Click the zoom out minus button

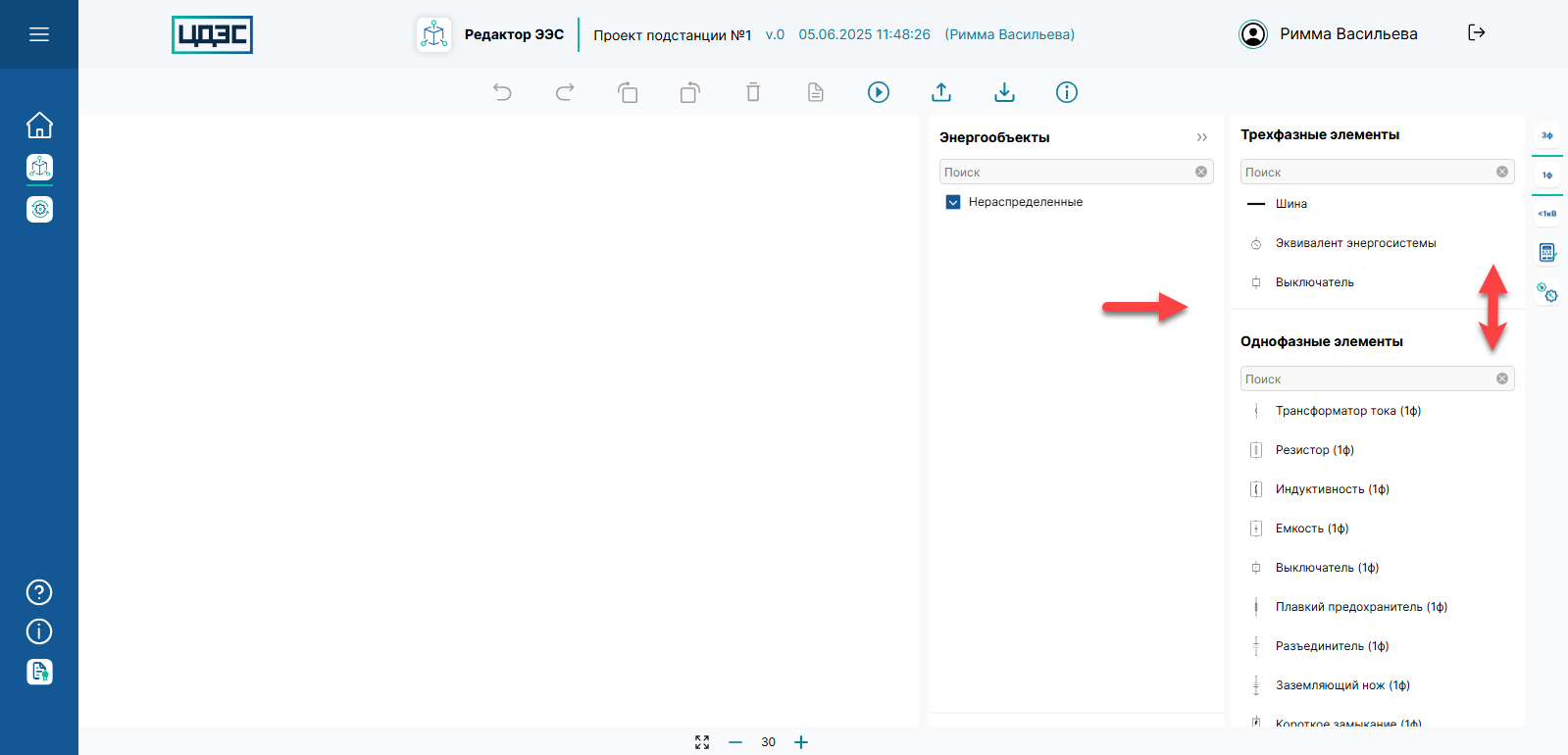coord(735,742)
